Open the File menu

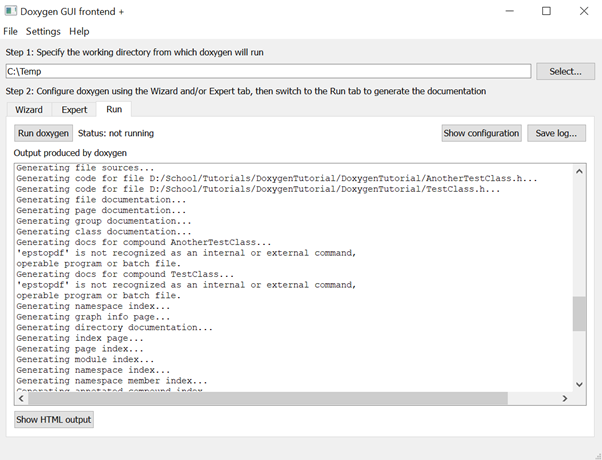[10, 31]
